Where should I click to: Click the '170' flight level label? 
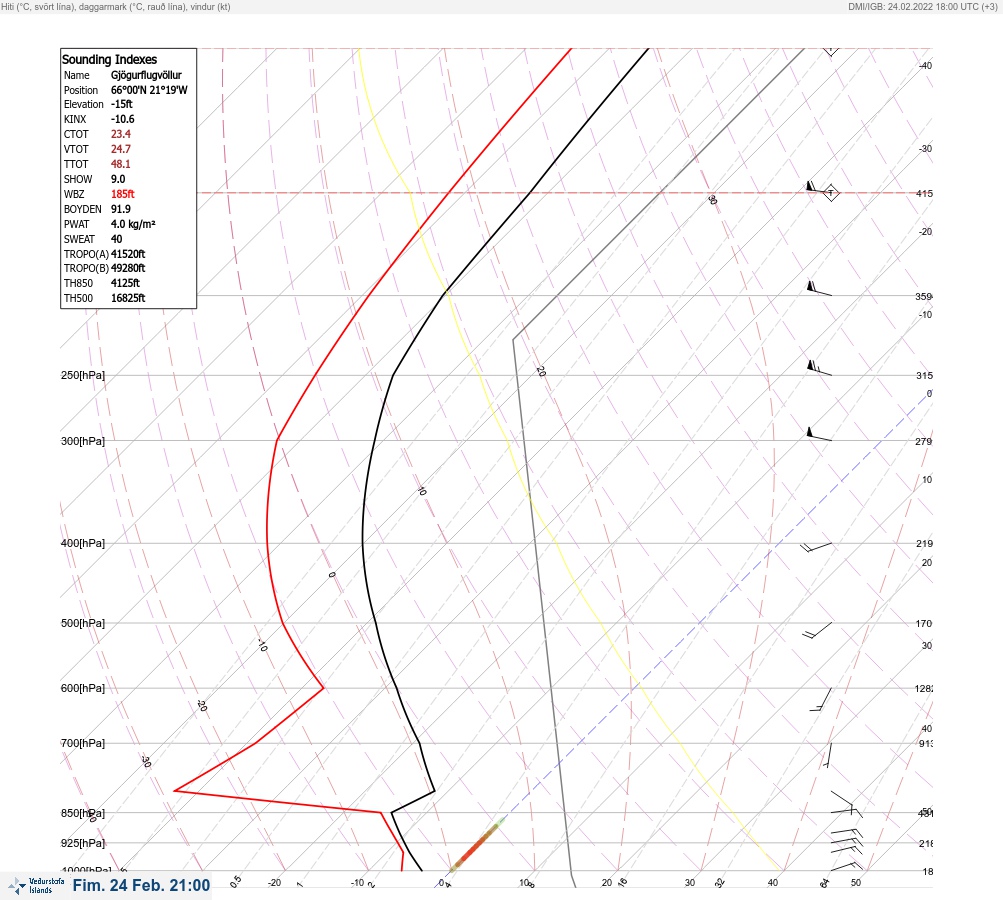(x=924, y=624)
